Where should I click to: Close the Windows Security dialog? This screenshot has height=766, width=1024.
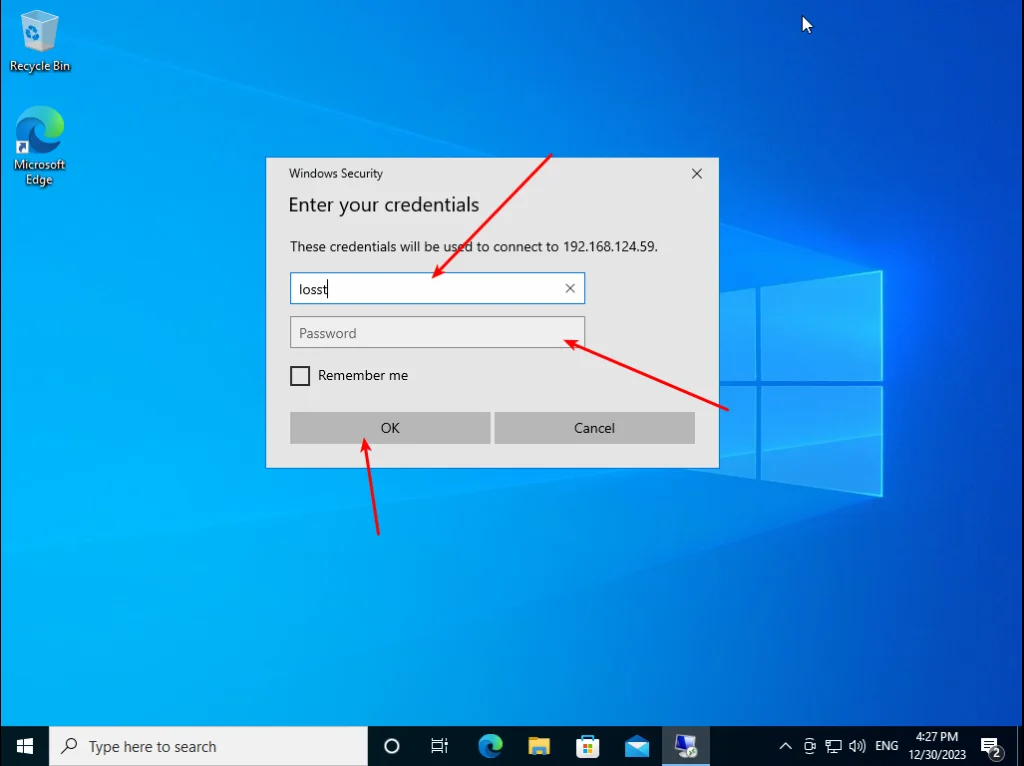(x=697, y=174)
